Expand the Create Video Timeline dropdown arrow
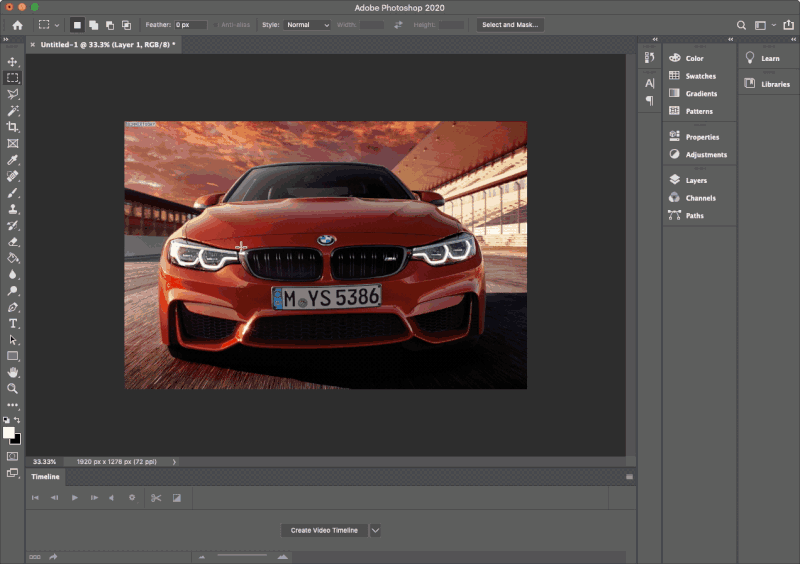This screenshot has width=800, height=564. point(375,530)
